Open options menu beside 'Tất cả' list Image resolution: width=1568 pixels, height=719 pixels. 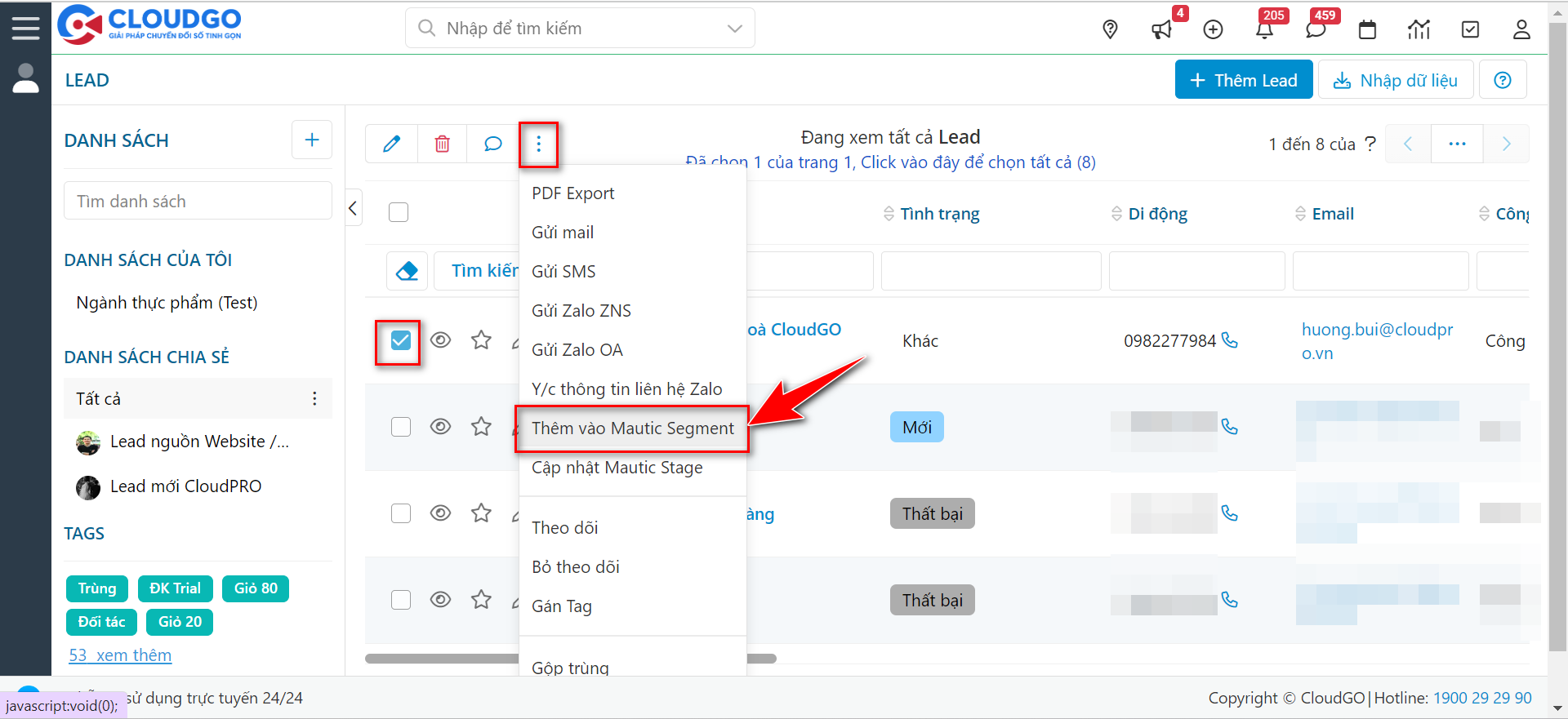pos(314,398)
